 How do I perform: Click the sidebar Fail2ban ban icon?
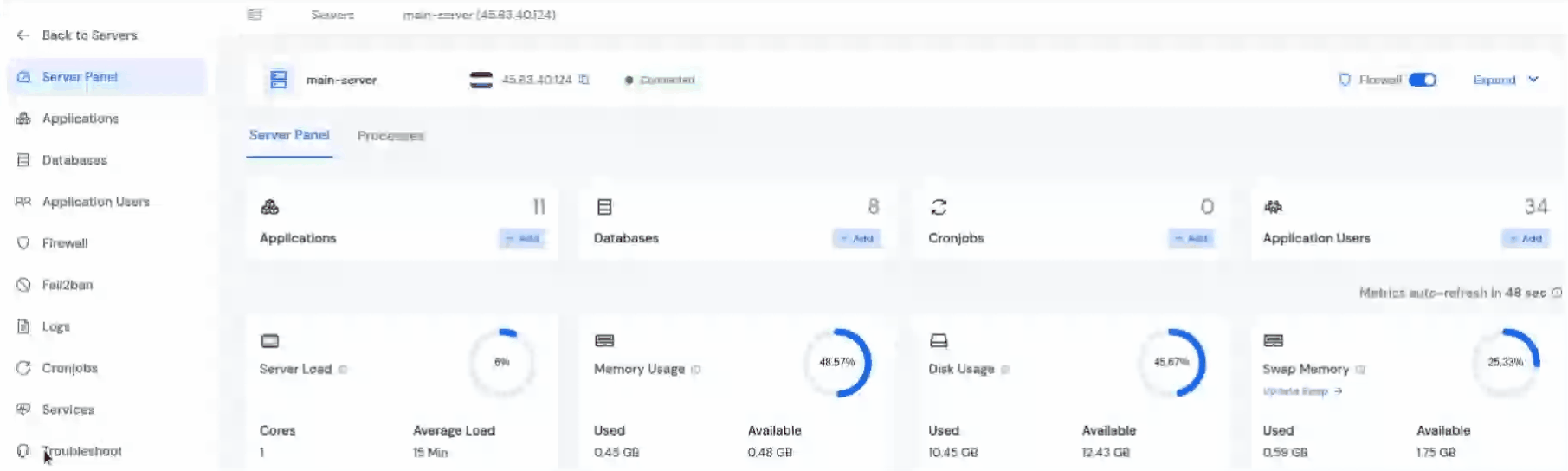(x=23, y=285)
